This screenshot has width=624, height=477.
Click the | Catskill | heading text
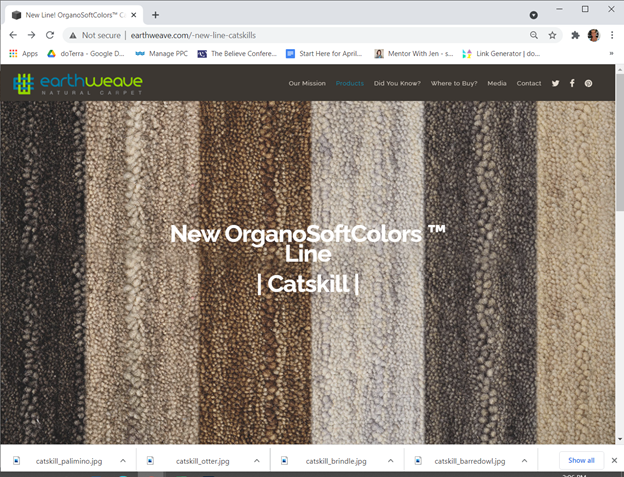click(x=308, y=284)
